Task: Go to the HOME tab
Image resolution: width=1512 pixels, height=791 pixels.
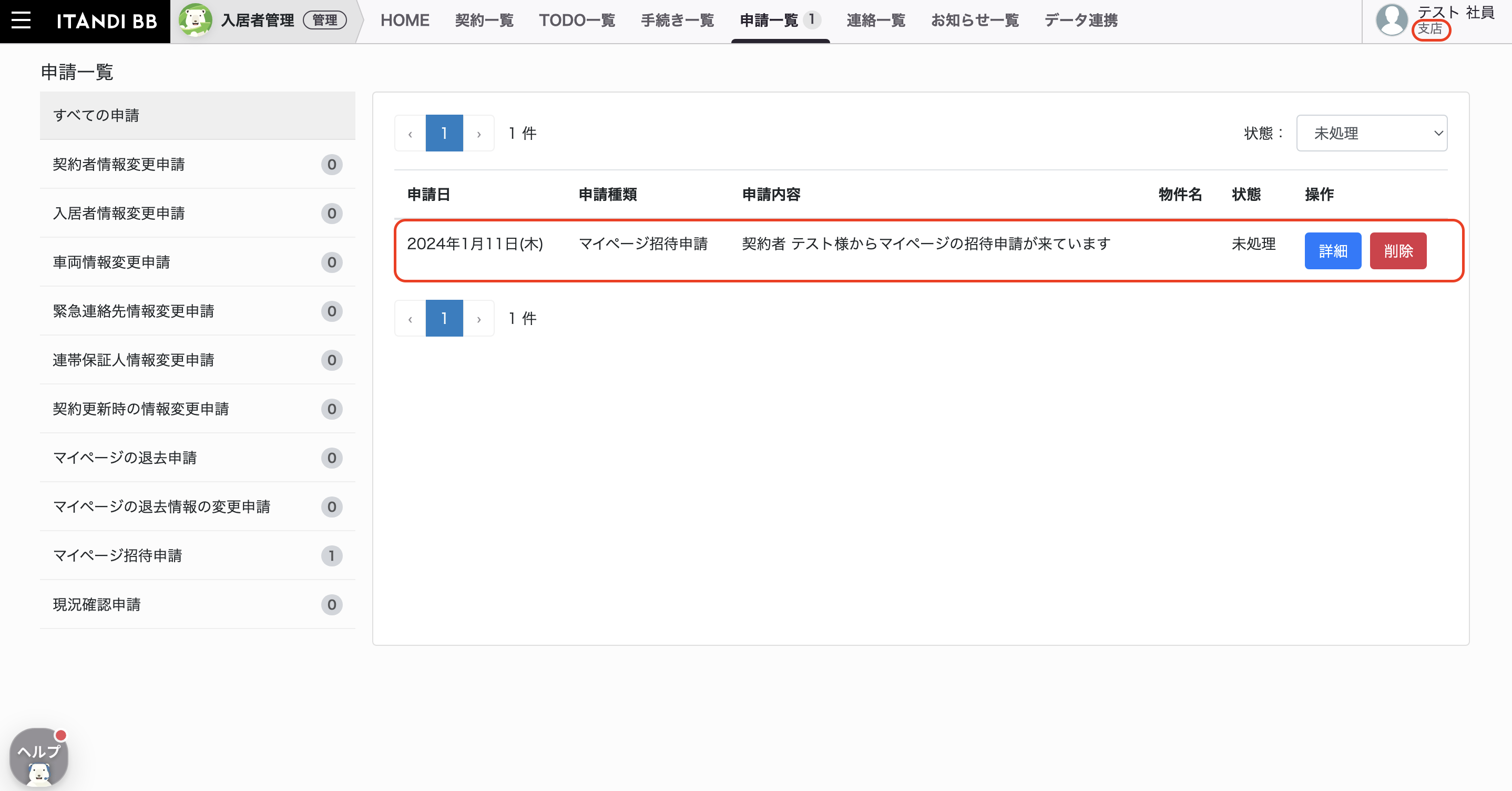Action: 405,21
